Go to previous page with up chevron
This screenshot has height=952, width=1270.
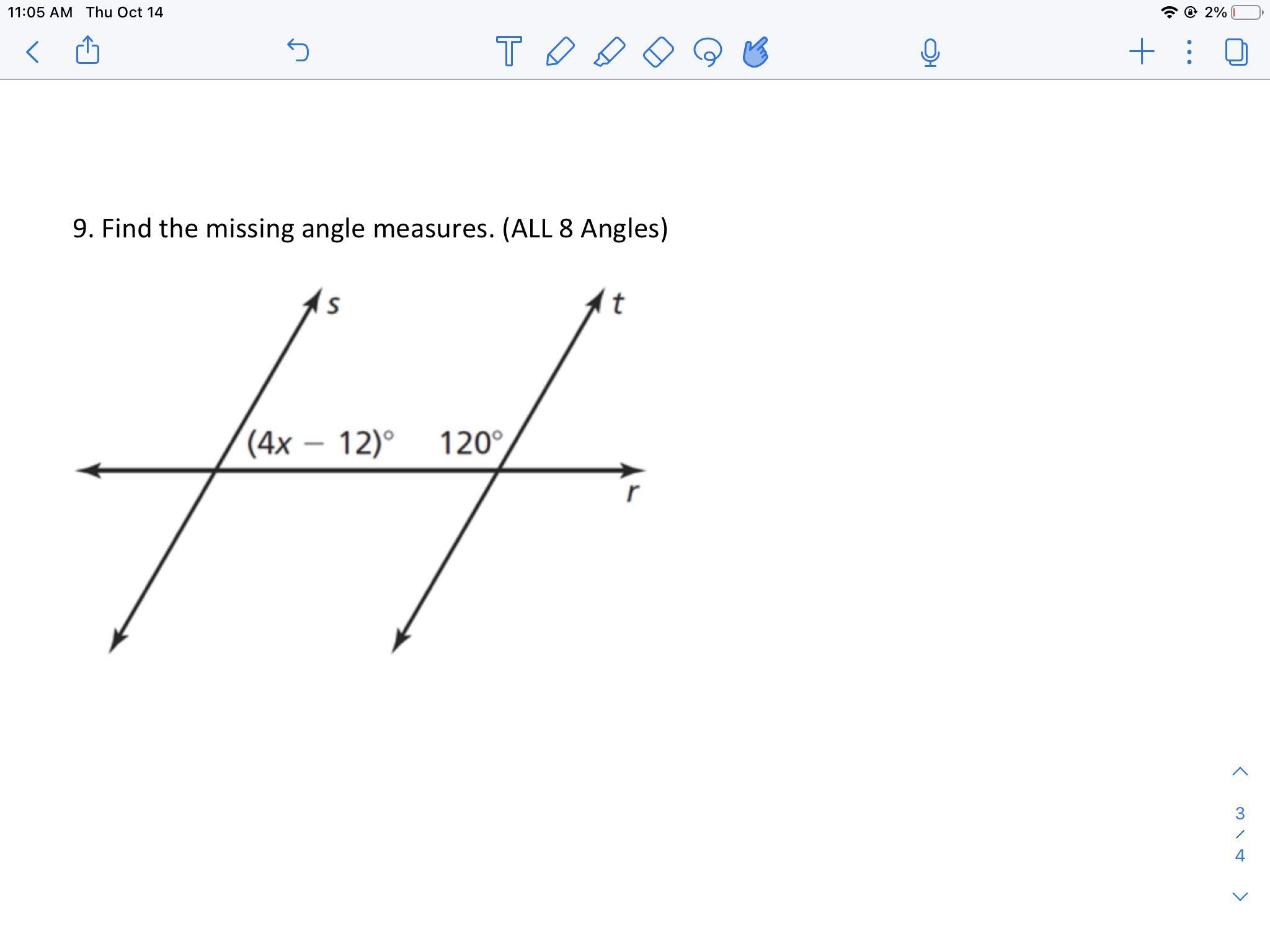[x=1240, y=772]
